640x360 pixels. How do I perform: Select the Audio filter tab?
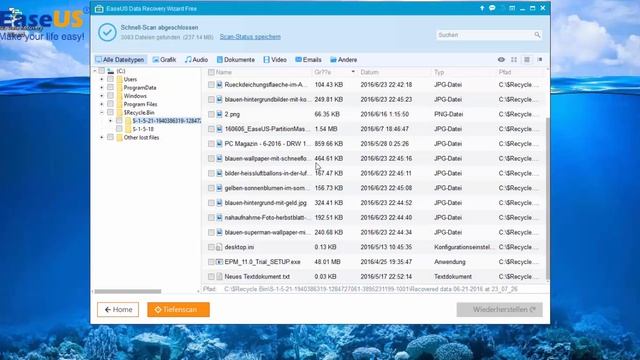pyautogui.click(x=196, y=60)
